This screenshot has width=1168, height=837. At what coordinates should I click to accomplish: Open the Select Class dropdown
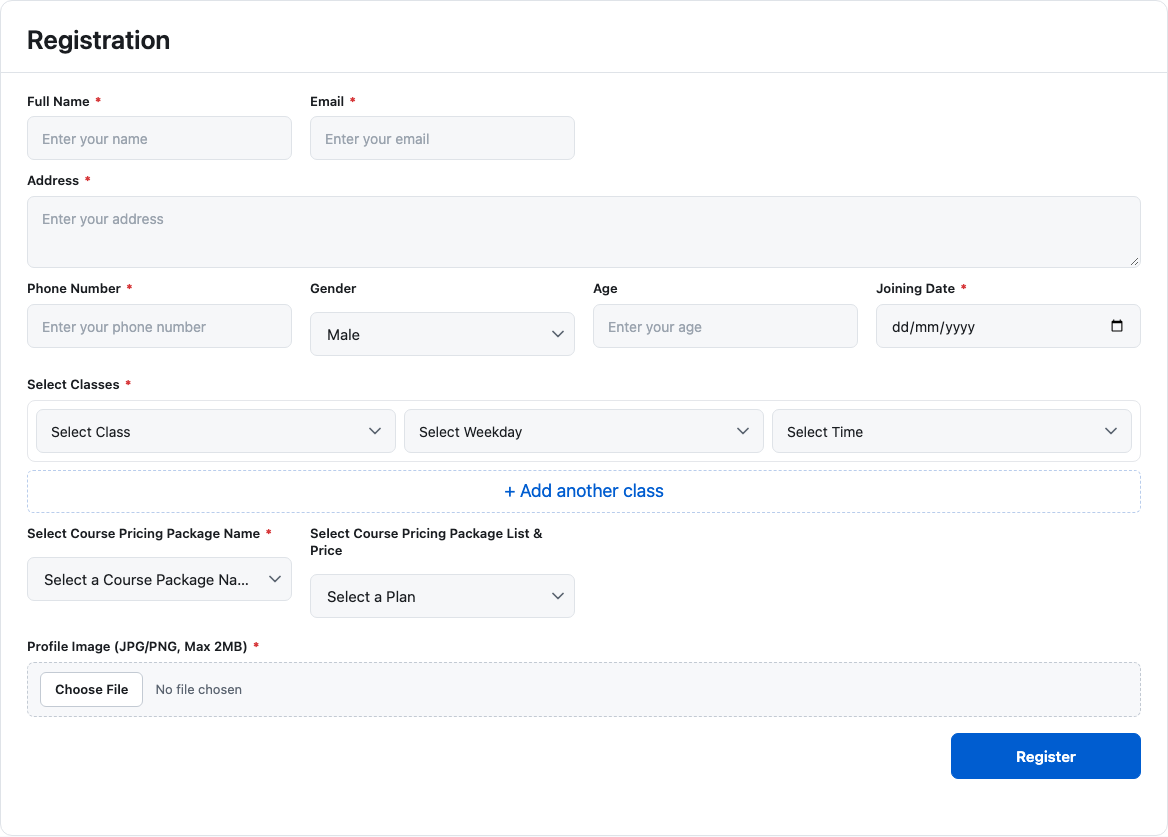216,431
